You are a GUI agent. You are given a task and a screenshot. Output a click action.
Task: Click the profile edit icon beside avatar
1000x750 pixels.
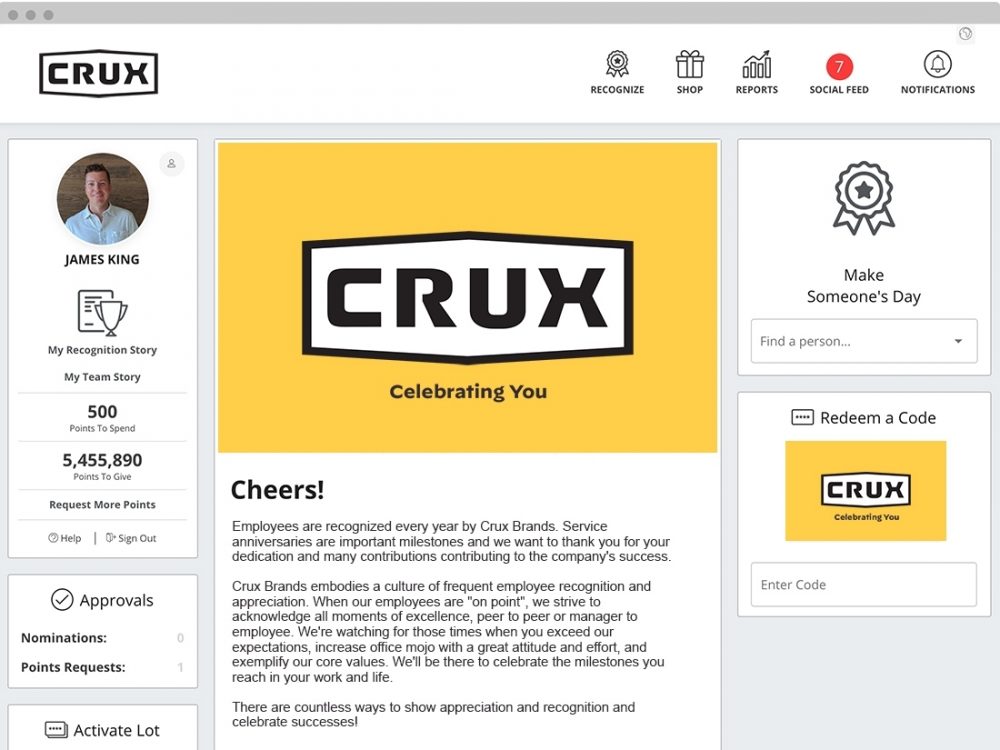[172, 164]
